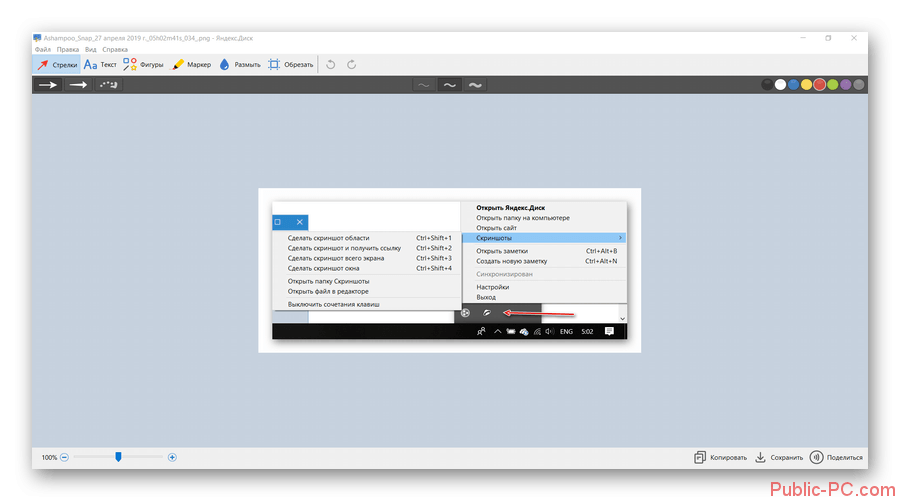Open the Вид menu
Viewport: 900px width, 501px height.
click(x=91, y=50)
